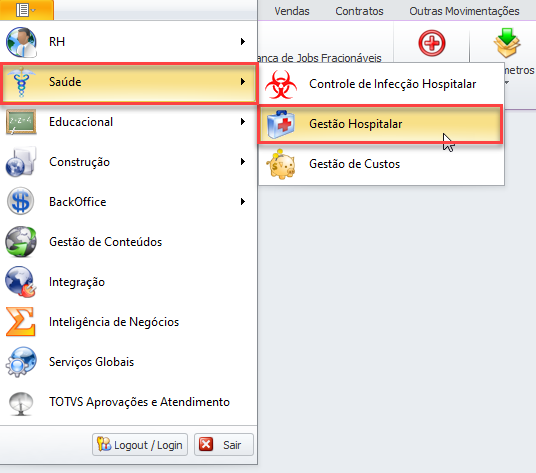Open TOTVS Aprovações e Atendimento label

139,402
